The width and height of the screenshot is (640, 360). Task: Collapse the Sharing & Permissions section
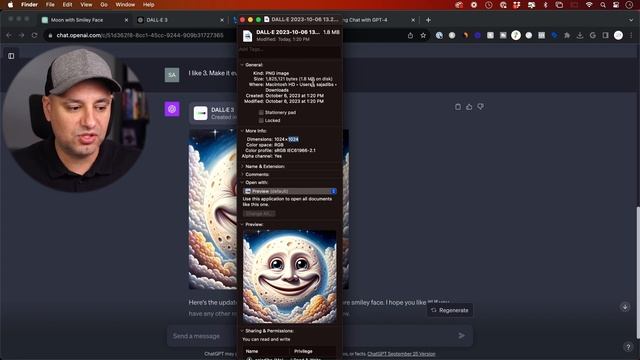coord(242,331)
